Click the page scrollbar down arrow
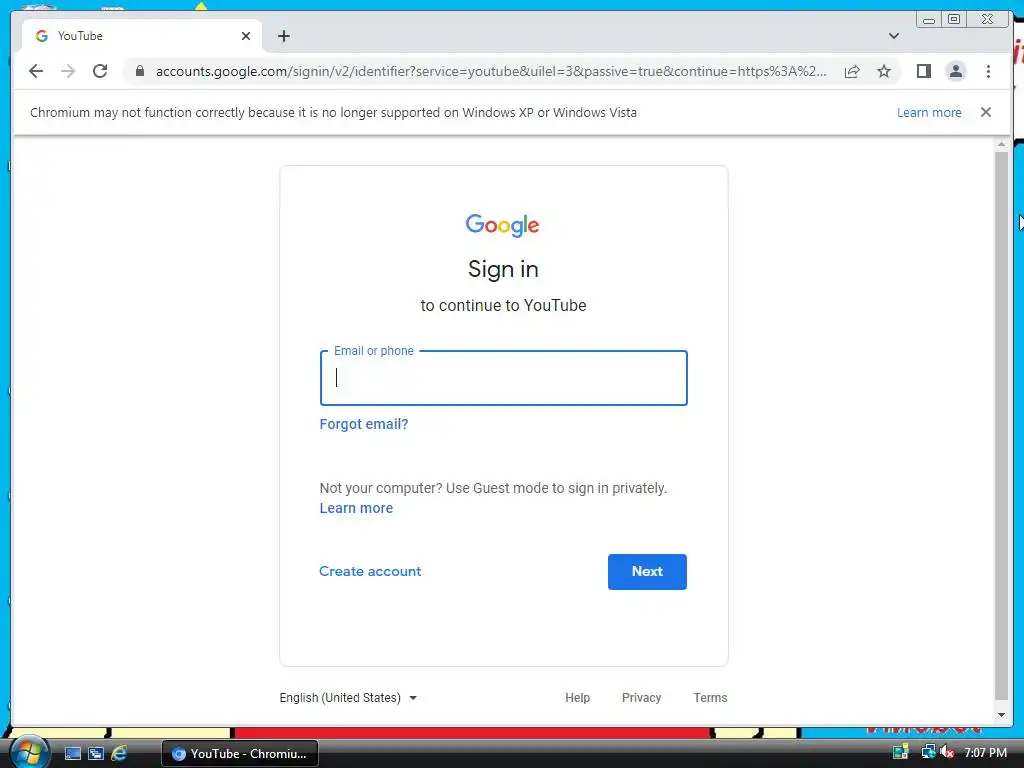The image size is (1024, 768). tap(1001, 714)
